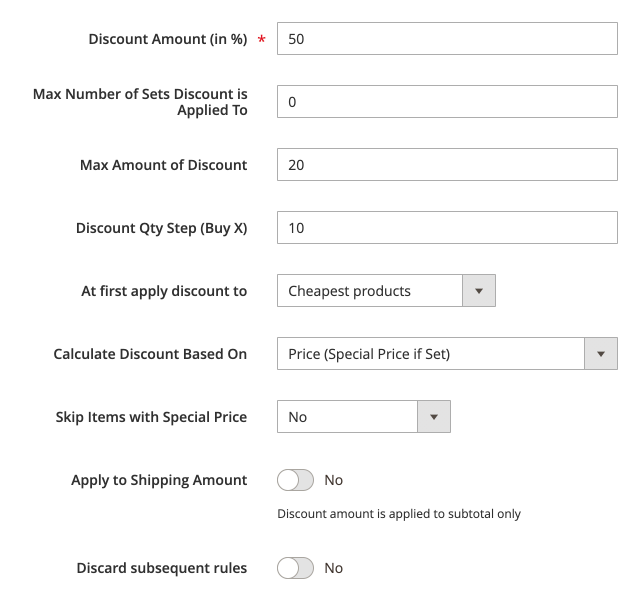
Task: Click the At first apply discount to label
Action: (x=164, y=291)
